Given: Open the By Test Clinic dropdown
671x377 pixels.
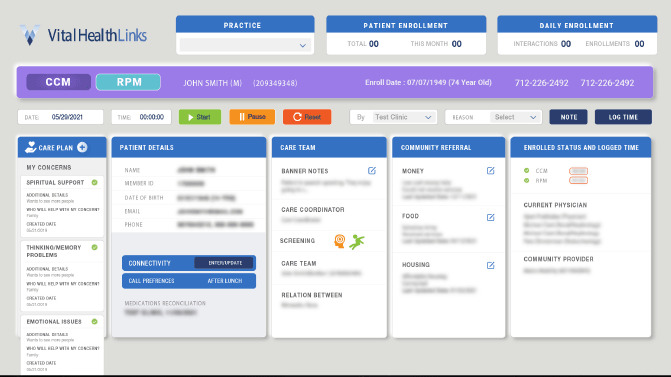Looking at the screenshot, I should point(403,117).
